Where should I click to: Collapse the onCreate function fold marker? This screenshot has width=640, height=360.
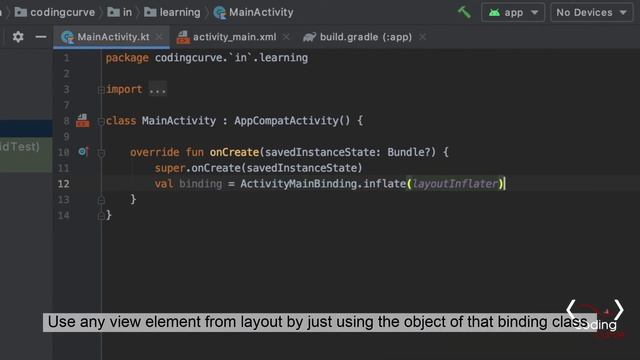pyautogui.click(x=101, y=153)
